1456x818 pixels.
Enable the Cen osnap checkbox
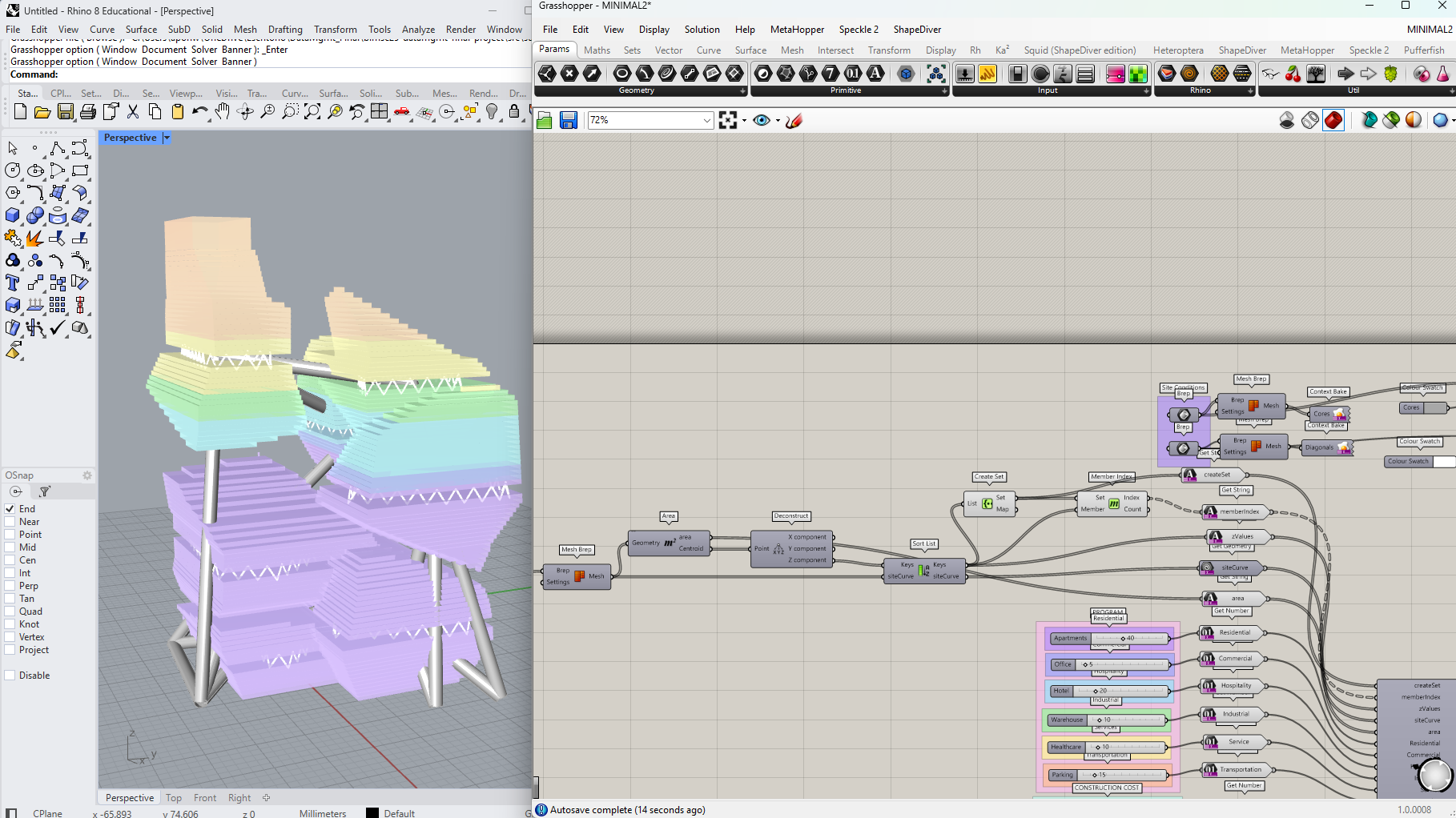[10, 560]
